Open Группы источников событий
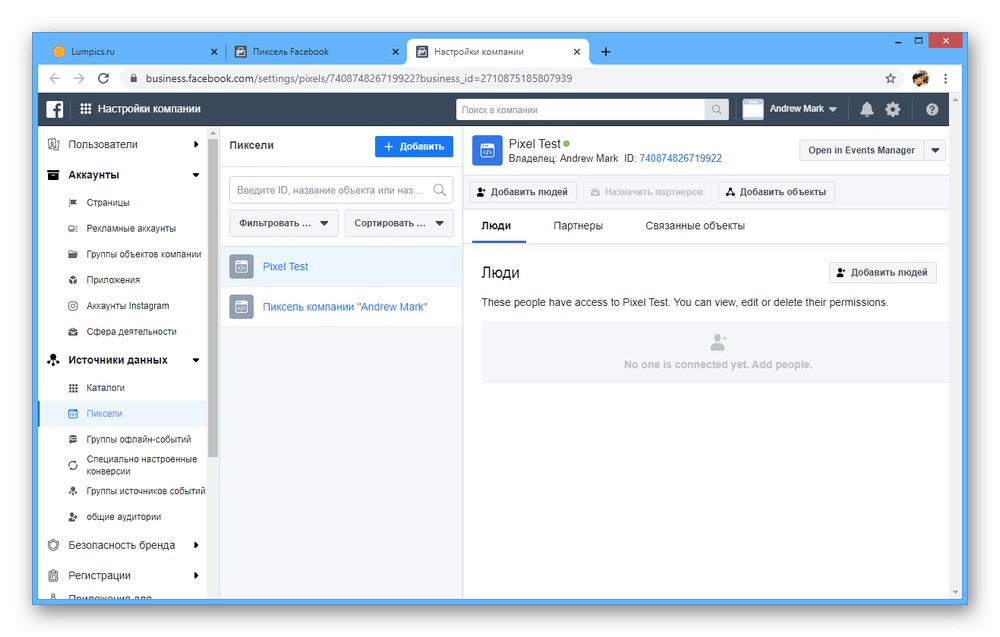Image resolution: width=1000 pixels, height=637 pixels. (x=145, y=491)
